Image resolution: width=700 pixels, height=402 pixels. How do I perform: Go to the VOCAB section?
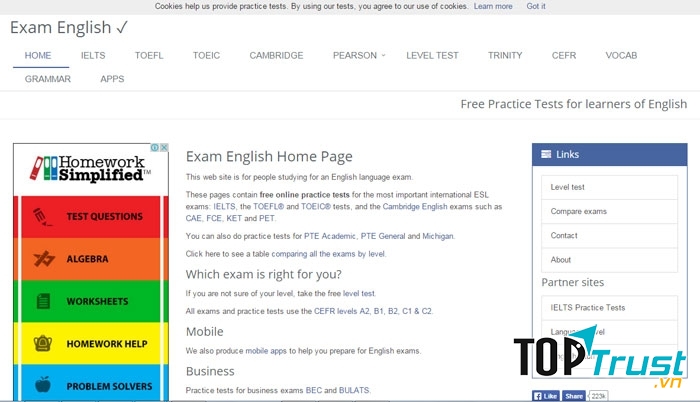pyautogui.click(x=621, y=55)
